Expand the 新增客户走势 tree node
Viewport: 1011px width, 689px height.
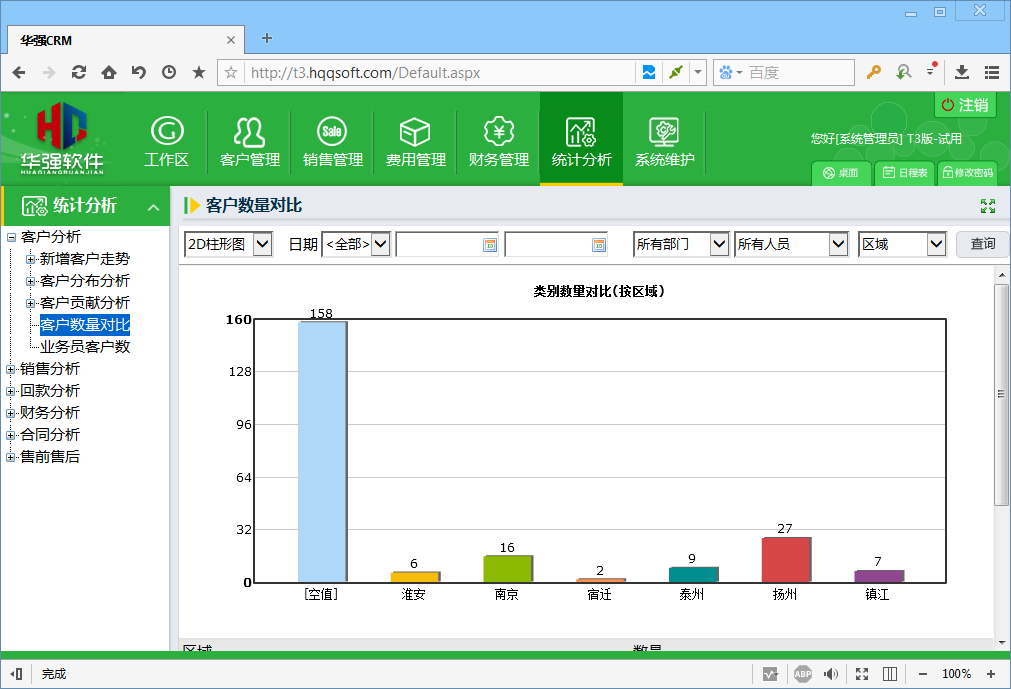(30, 259)
